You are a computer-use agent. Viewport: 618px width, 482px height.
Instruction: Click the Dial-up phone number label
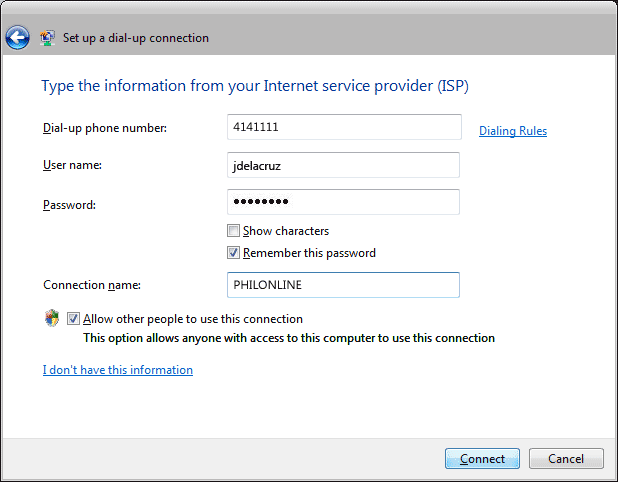105,128
